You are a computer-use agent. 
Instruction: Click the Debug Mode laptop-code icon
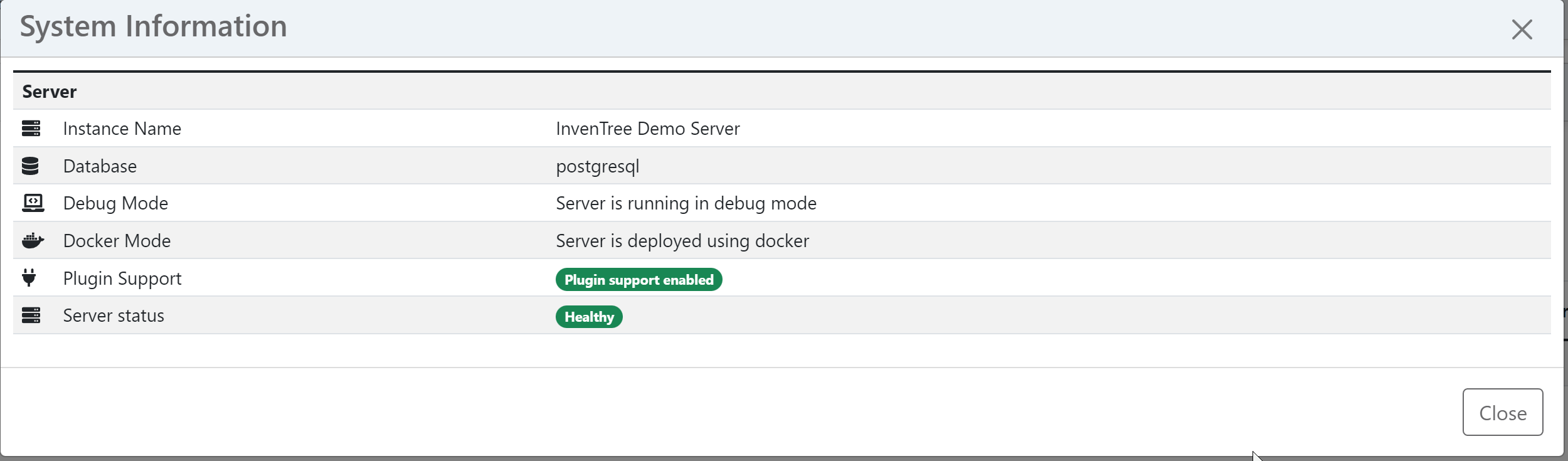tap(33, 203)
